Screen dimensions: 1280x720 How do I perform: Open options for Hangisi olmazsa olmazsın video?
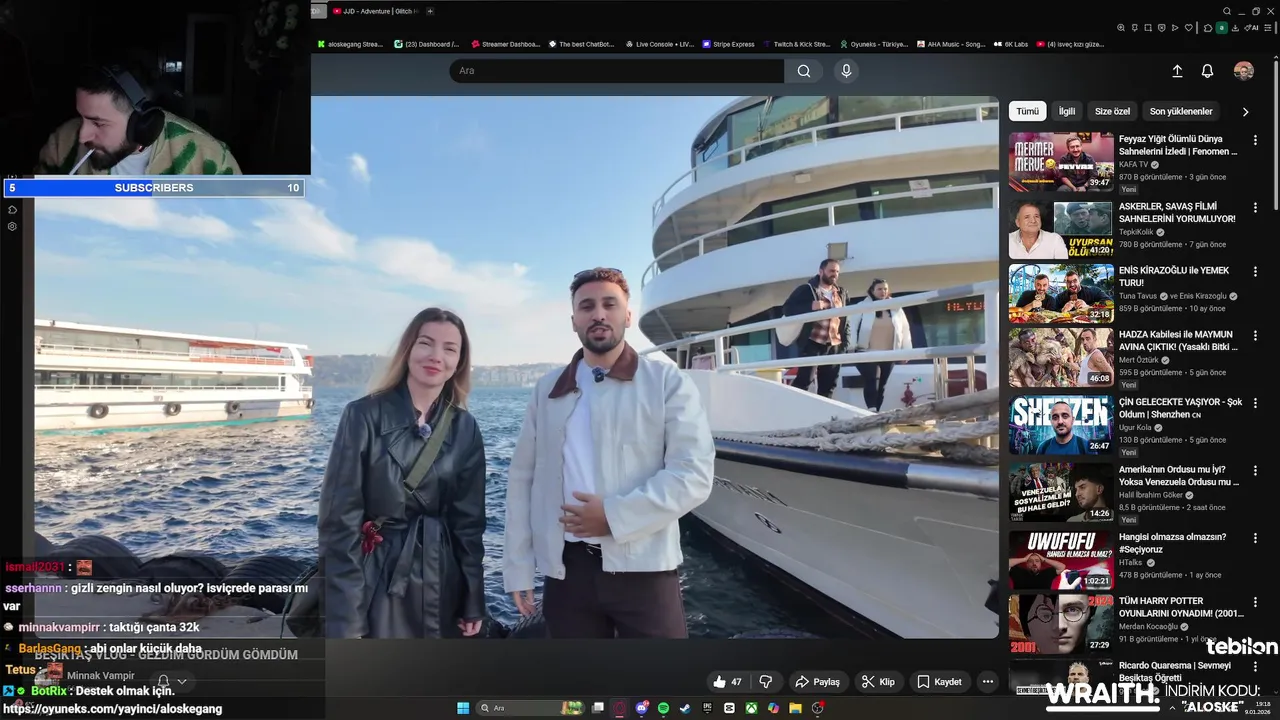(1255, 538)
